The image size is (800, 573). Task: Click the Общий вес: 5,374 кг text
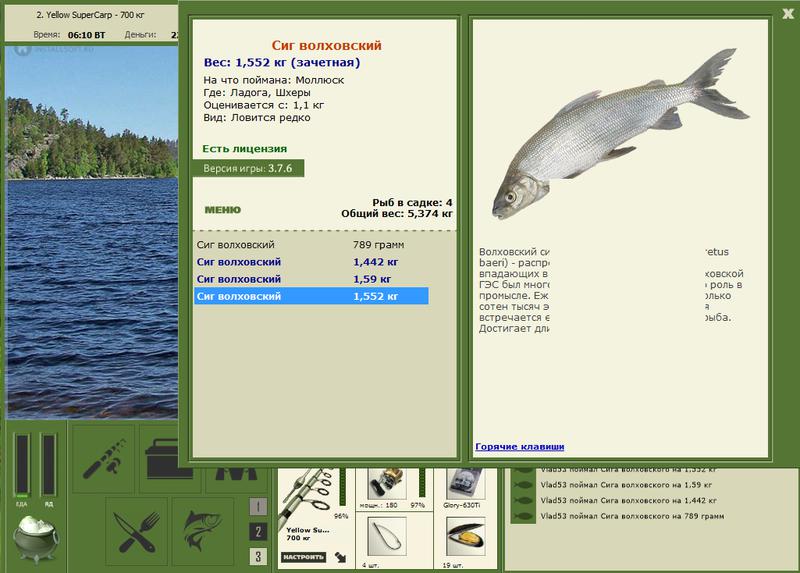397,213
